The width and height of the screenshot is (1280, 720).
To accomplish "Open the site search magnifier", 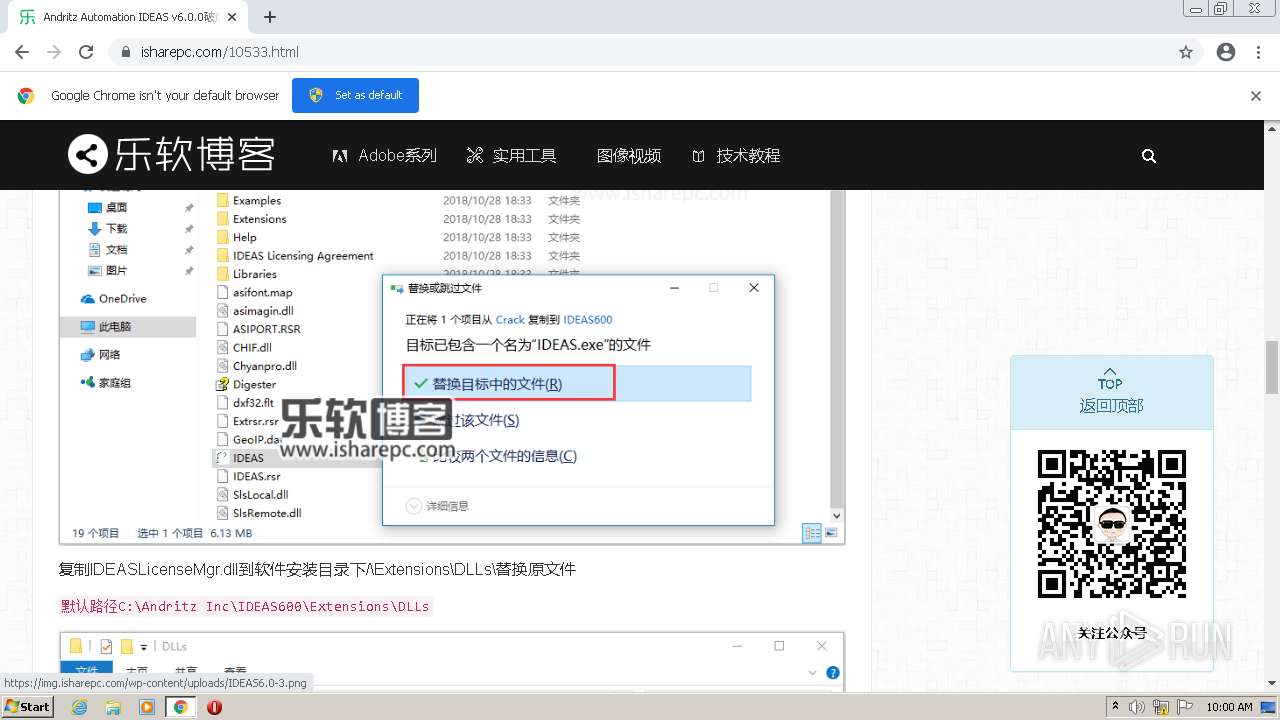I will [1149, 155].
